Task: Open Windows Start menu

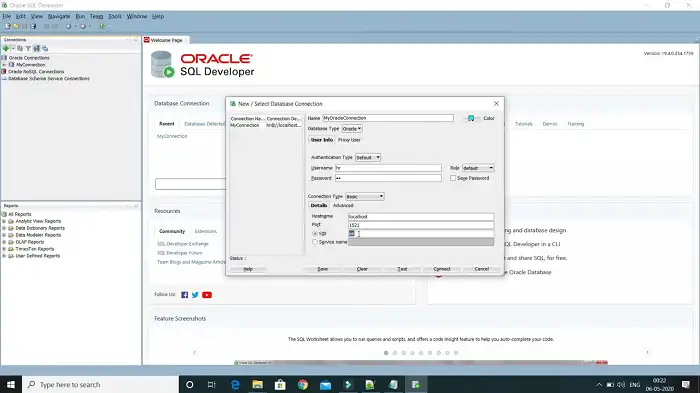Action: (11, 385)
